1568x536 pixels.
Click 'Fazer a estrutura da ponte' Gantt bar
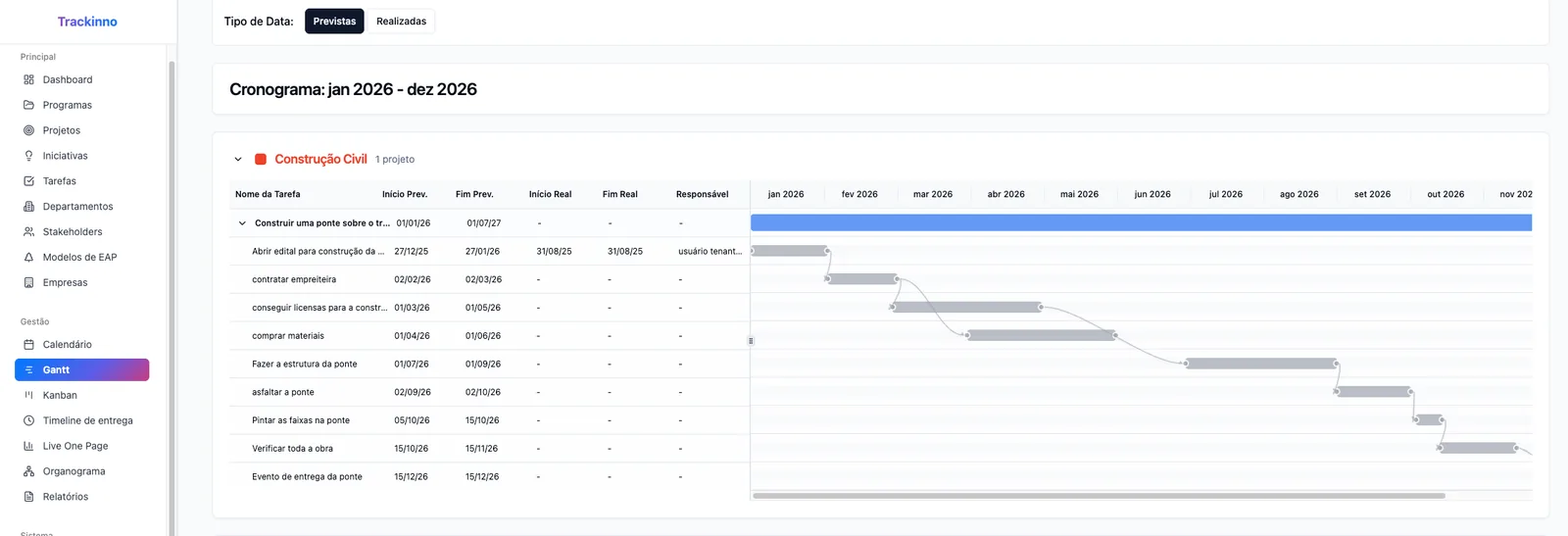tap(1260, 364)
